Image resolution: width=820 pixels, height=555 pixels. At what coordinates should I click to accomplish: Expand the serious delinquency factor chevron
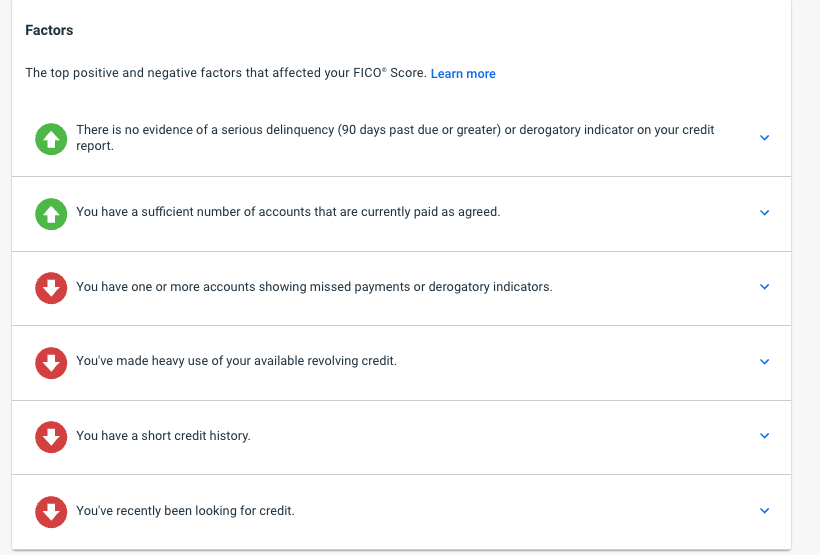coord(765,138)
